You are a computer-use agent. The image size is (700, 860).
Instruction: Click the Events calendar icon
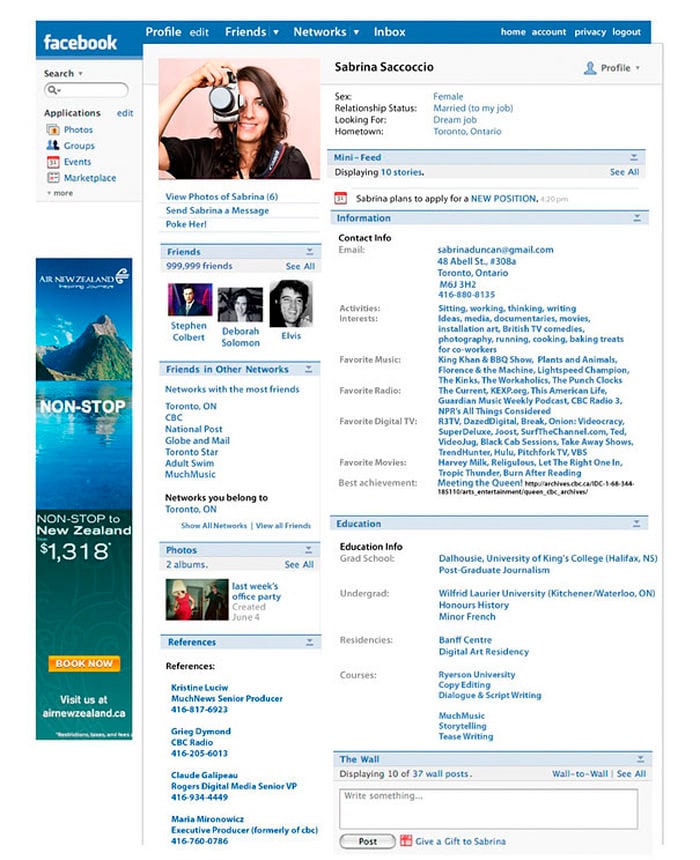coord(53,162)
